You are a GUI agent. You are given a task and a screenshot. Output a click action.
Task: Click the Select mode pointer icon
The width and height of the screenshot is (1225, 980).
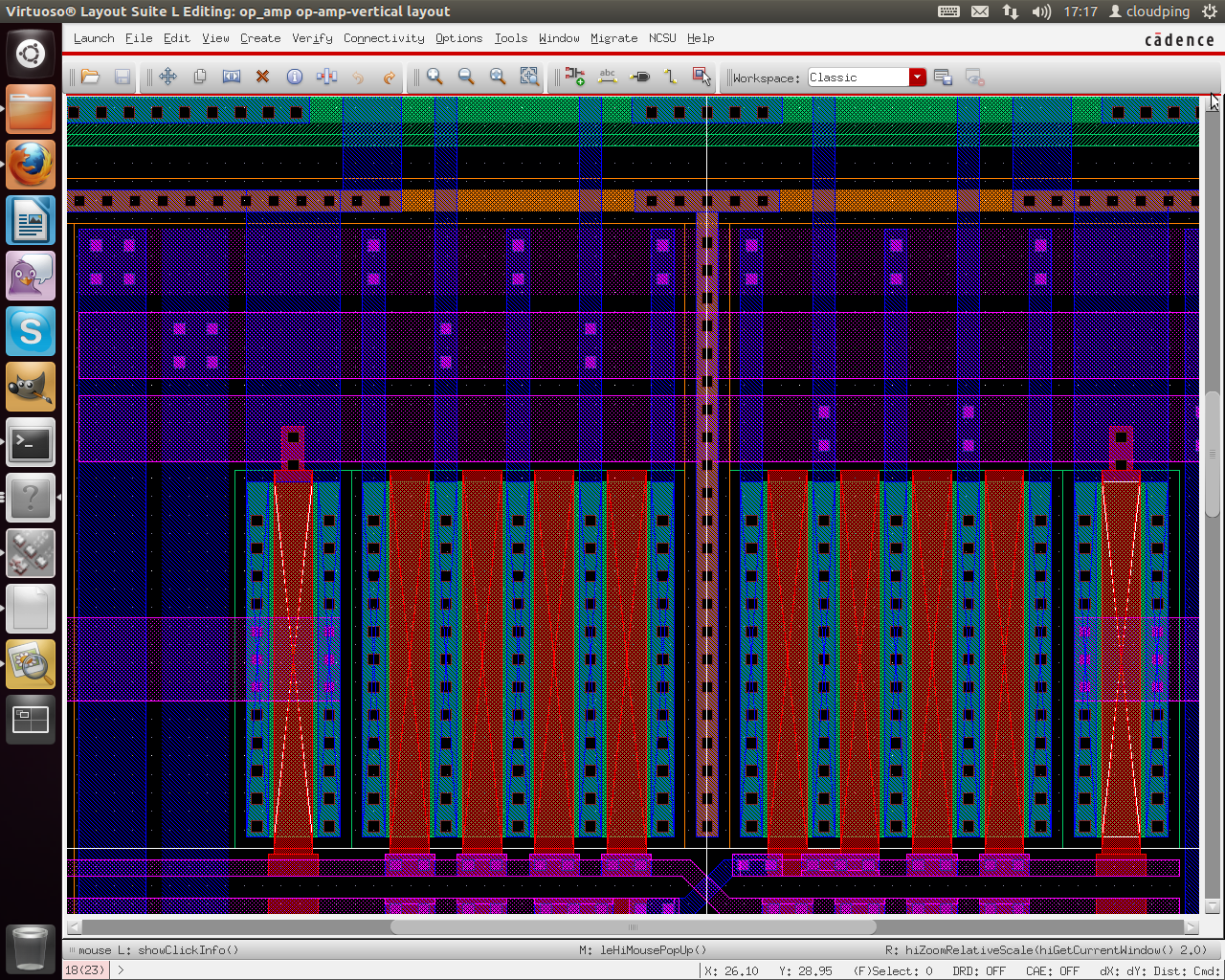[x=702, y=77]
